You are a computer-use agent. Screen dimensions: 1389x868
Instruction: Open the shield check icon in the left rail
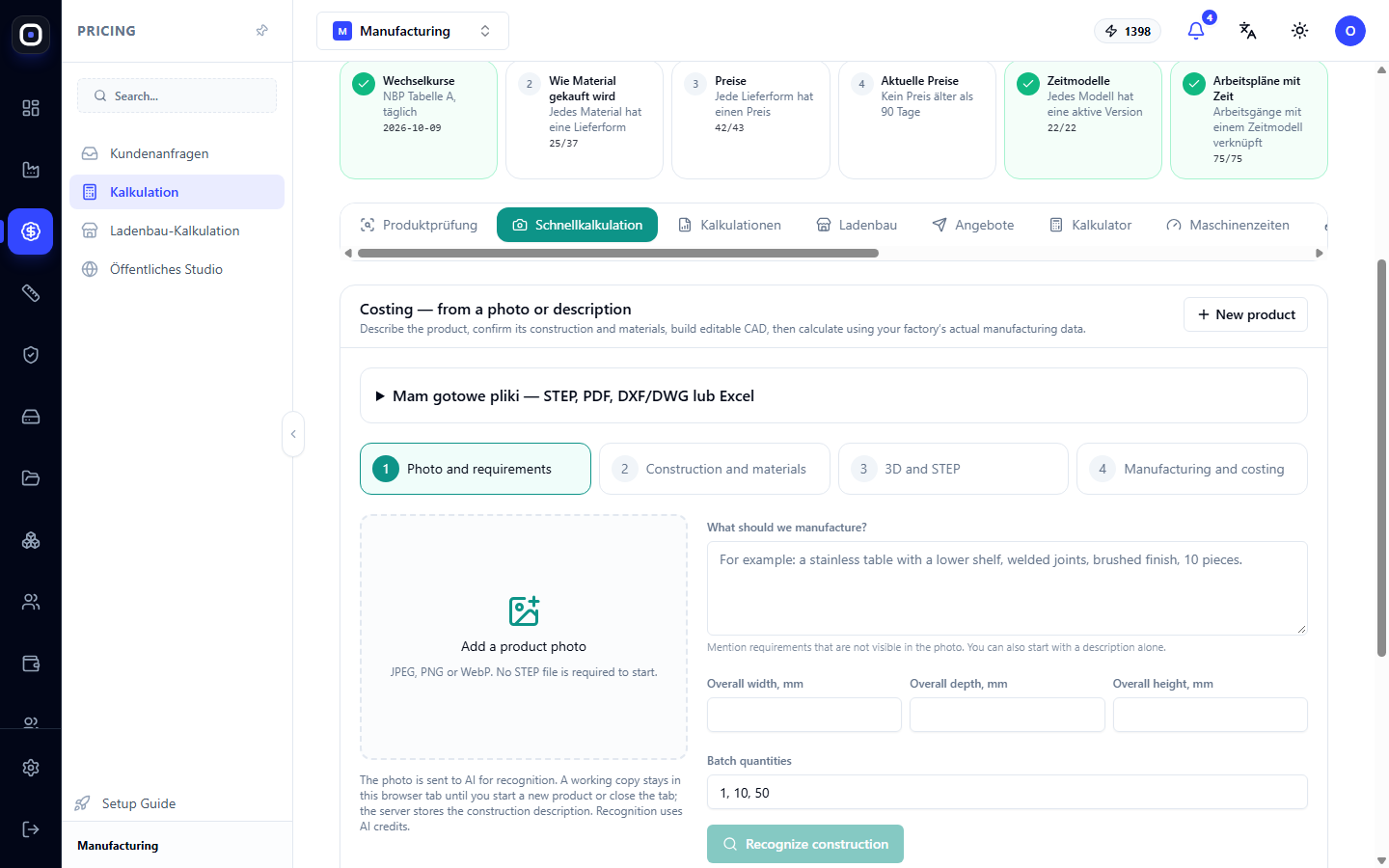(x=31, y=355)
